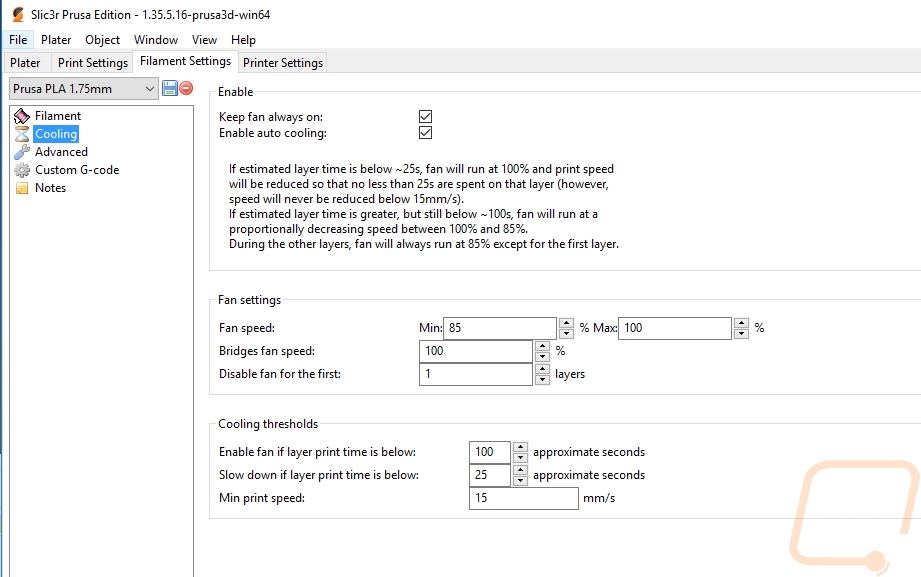The height and width of the screenshot is (577, 921).
Task: Open the Object menu
Action: [x=102, y=39]
